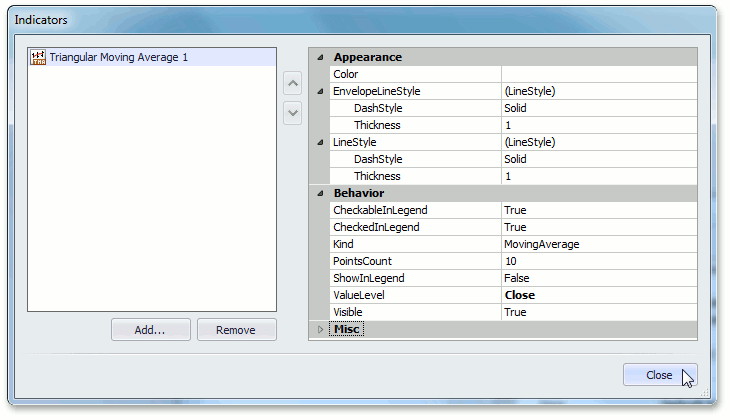Screen dimensions: 730x420
Task: Select the Visible property name
Action: click(347, 312)
